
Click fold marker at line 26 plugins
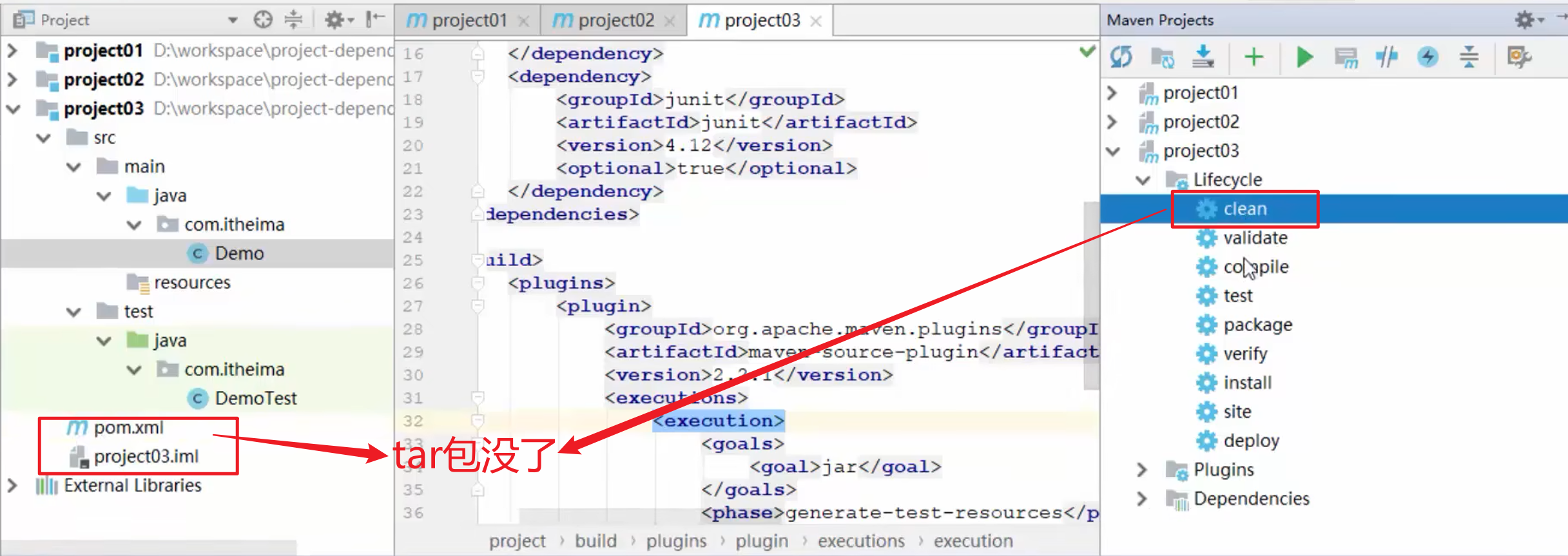pyautogui.click(x=478, y=283)
